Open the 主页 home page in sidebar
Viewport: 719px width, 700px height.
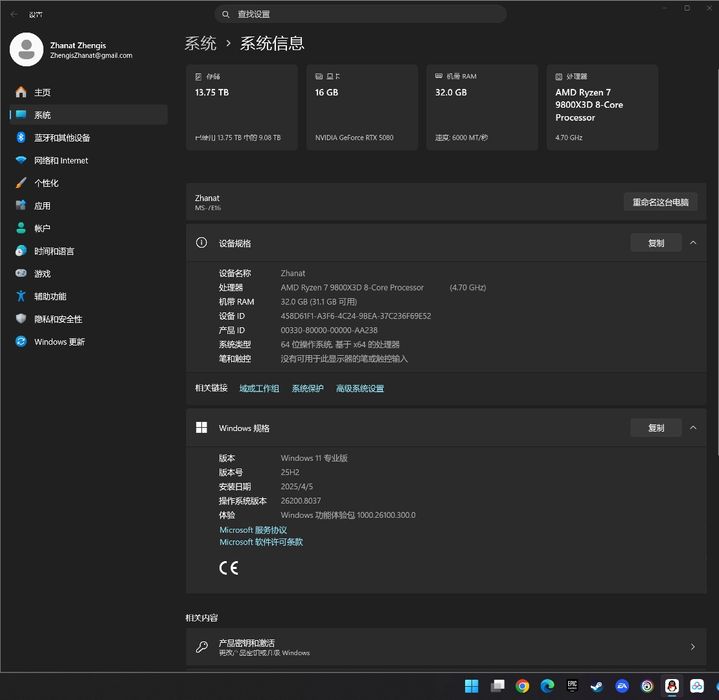[88, 93]
